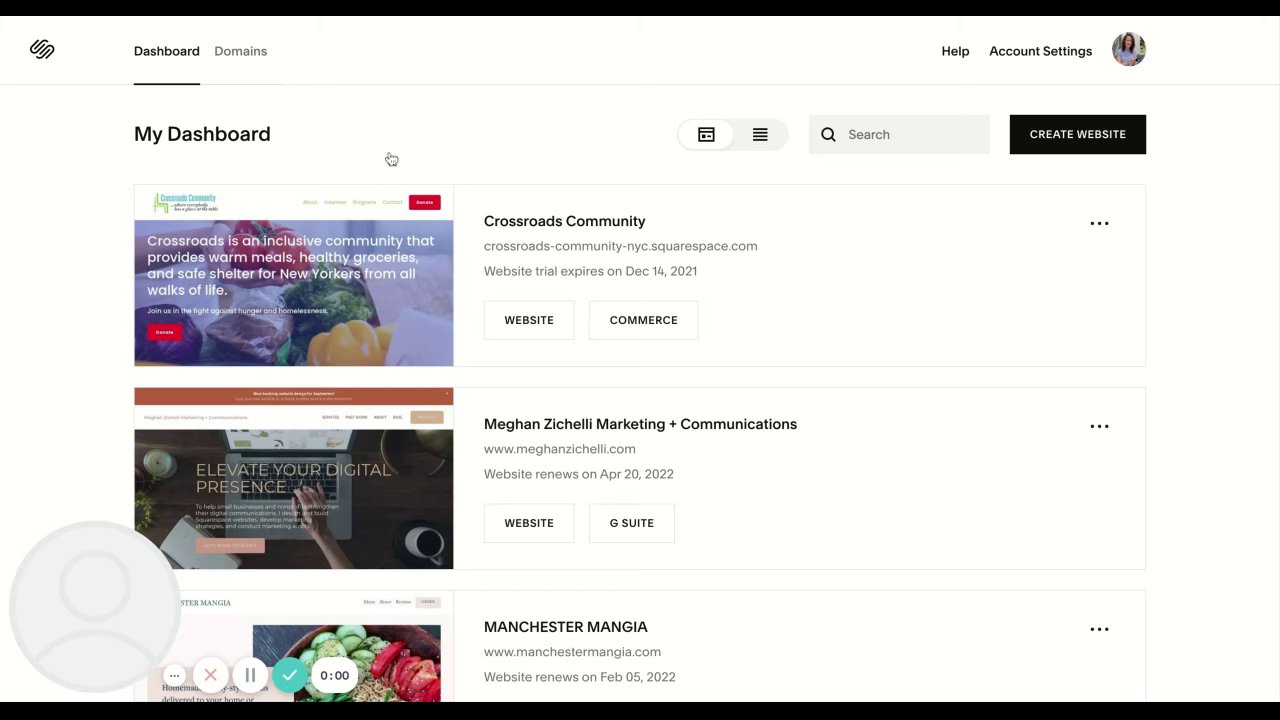The height and width of the screenshot is (720, 1280).
Task: Click Meghan Zichelli Marketing + Communications title
Action: [640, 424]
